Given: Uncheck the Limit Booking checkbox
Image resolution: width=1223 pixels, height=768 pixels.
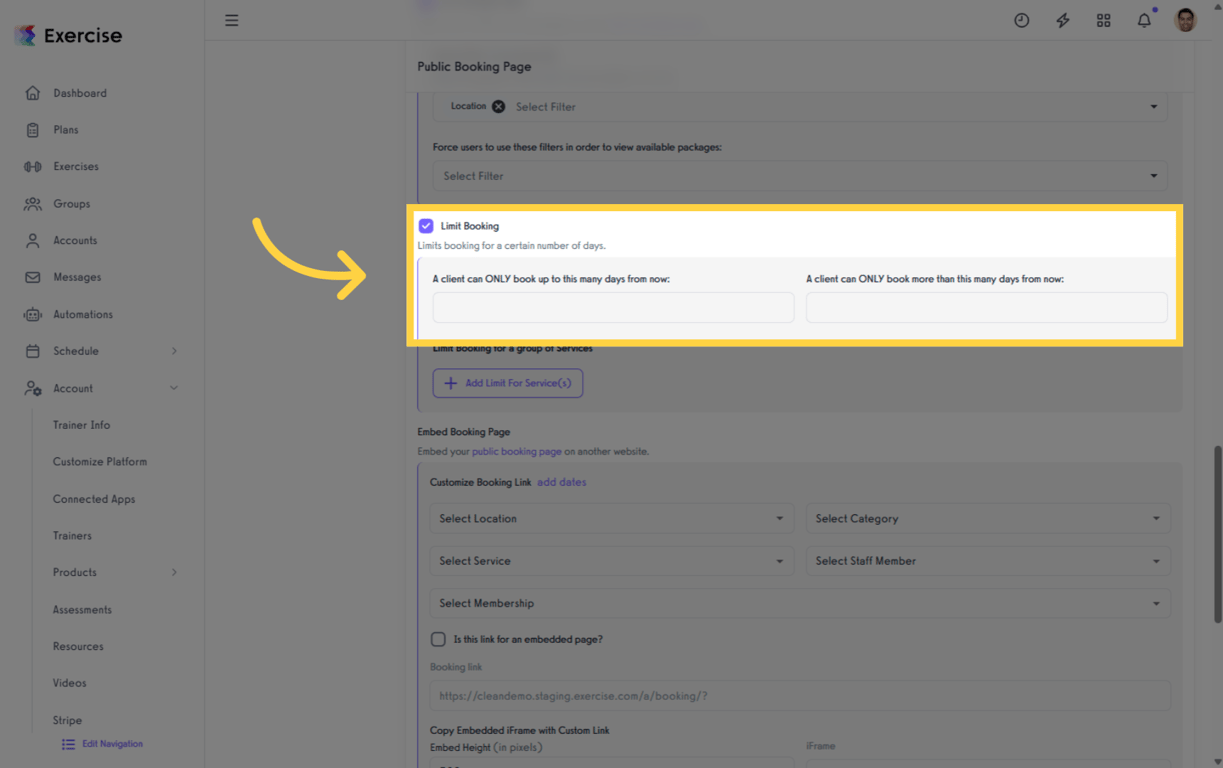Looking at the screenshot, I should pos(426,226).
